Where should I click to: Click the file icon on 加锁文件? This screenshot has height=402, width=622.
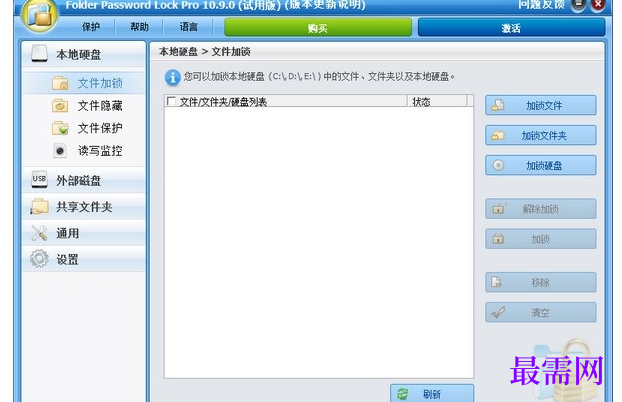tap(498, 105)
